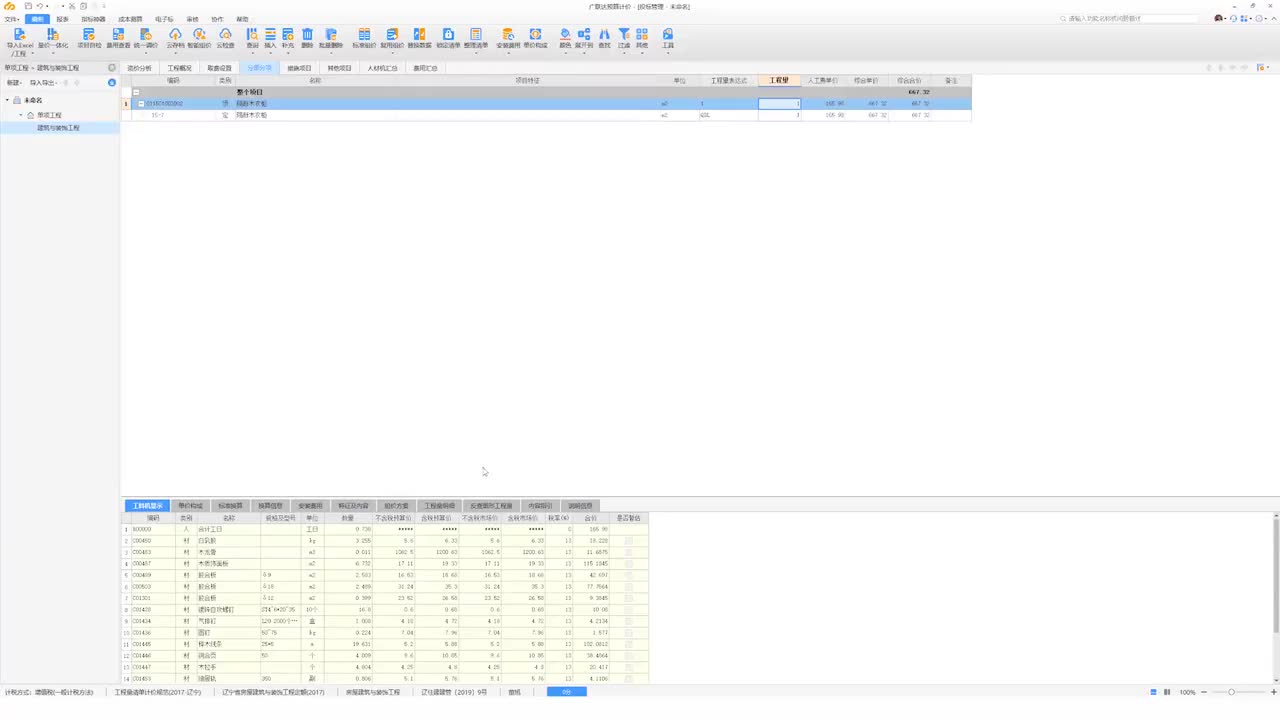Open the 量价一体化 tool
The image size is (1280, 720).
(53, 39)
